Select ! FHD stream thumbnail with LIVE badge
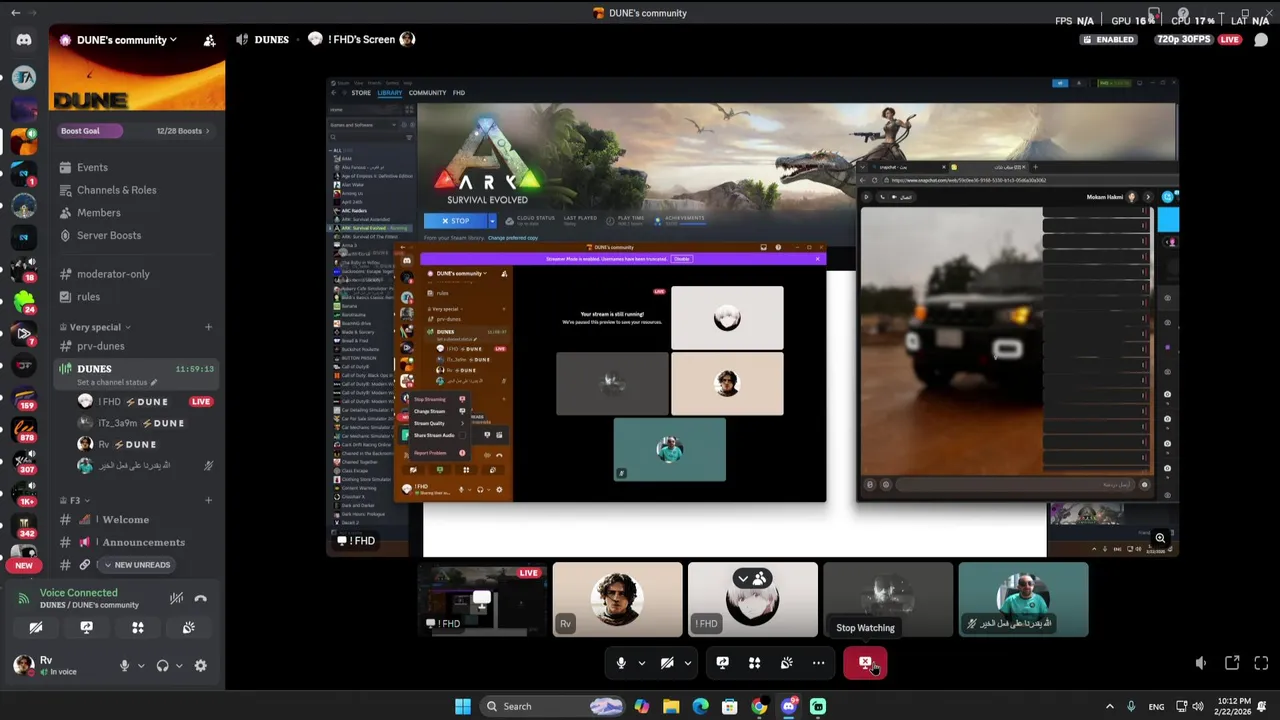Viewport: 1280px width, 720px height. (x=482, y=600)
